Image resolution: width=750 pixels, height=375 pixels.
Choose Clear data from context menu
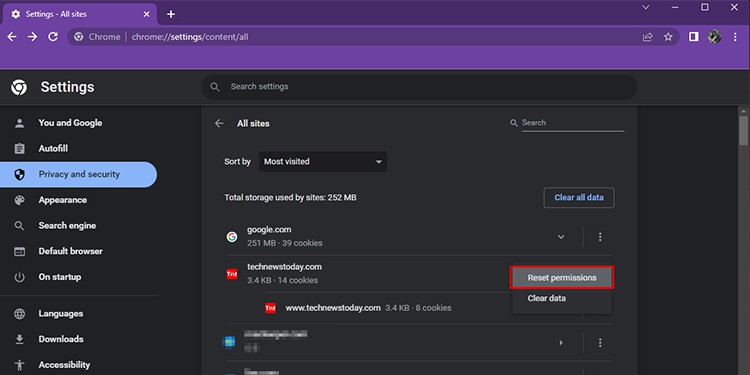[x=547, y=298]
